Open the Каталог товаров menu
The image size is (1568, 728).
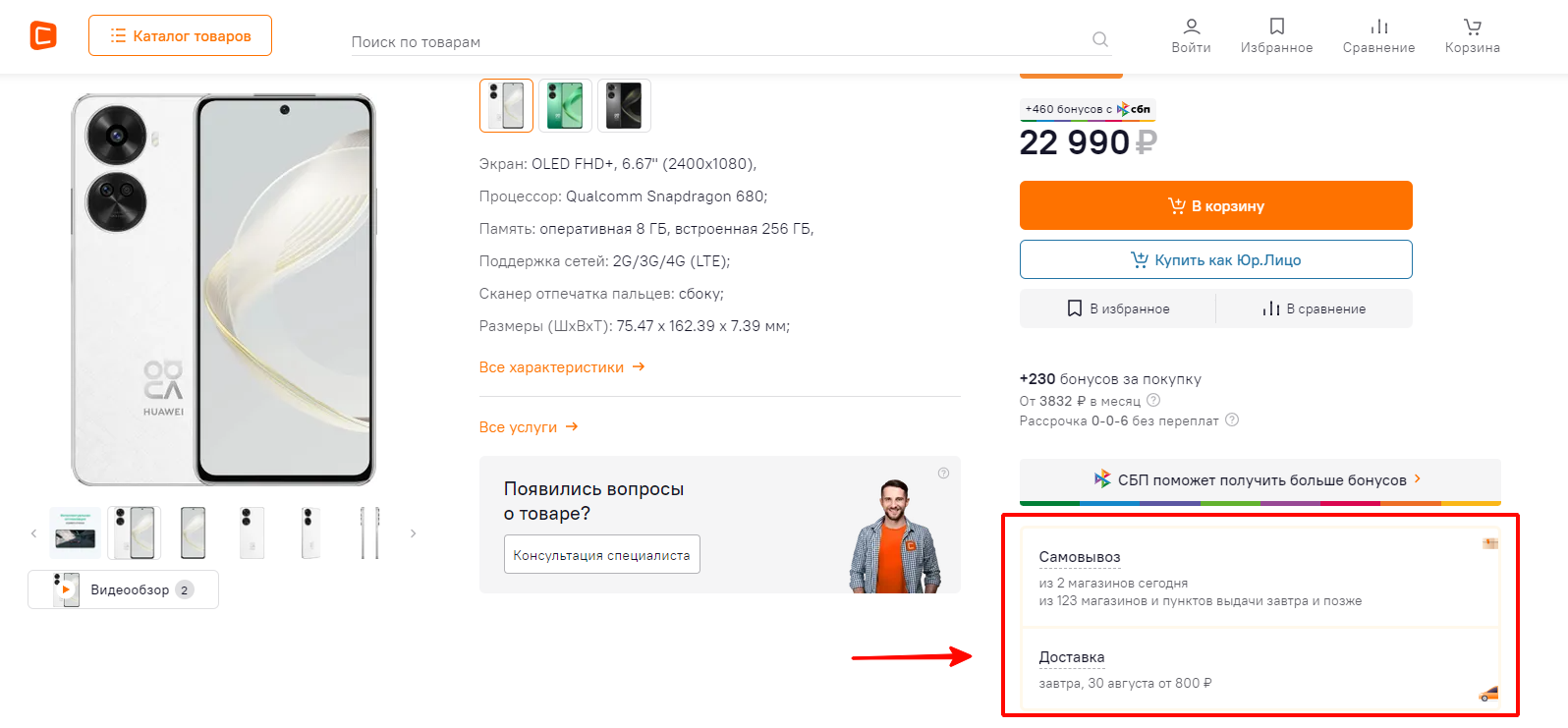[180, 36]
